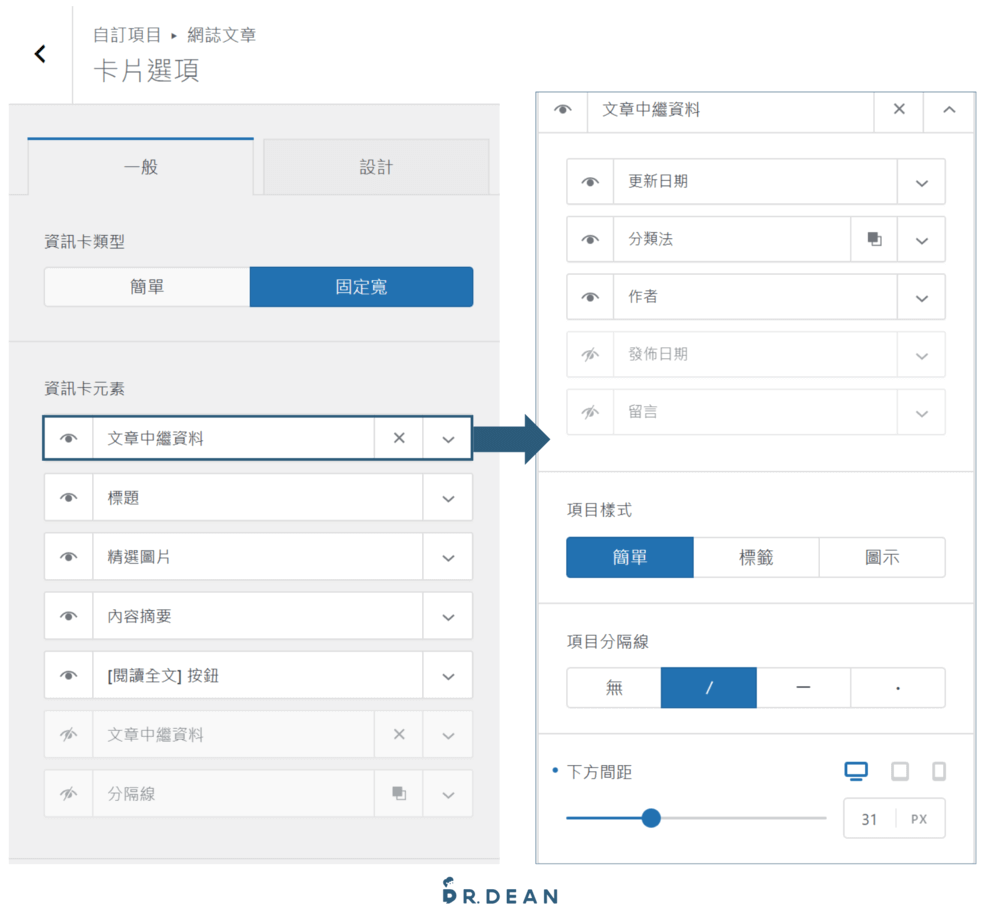Click the X icon on the duplicated 文章中繼資料 item
This screenshot has height=917, width=1000.
click(x=398, y=734)
